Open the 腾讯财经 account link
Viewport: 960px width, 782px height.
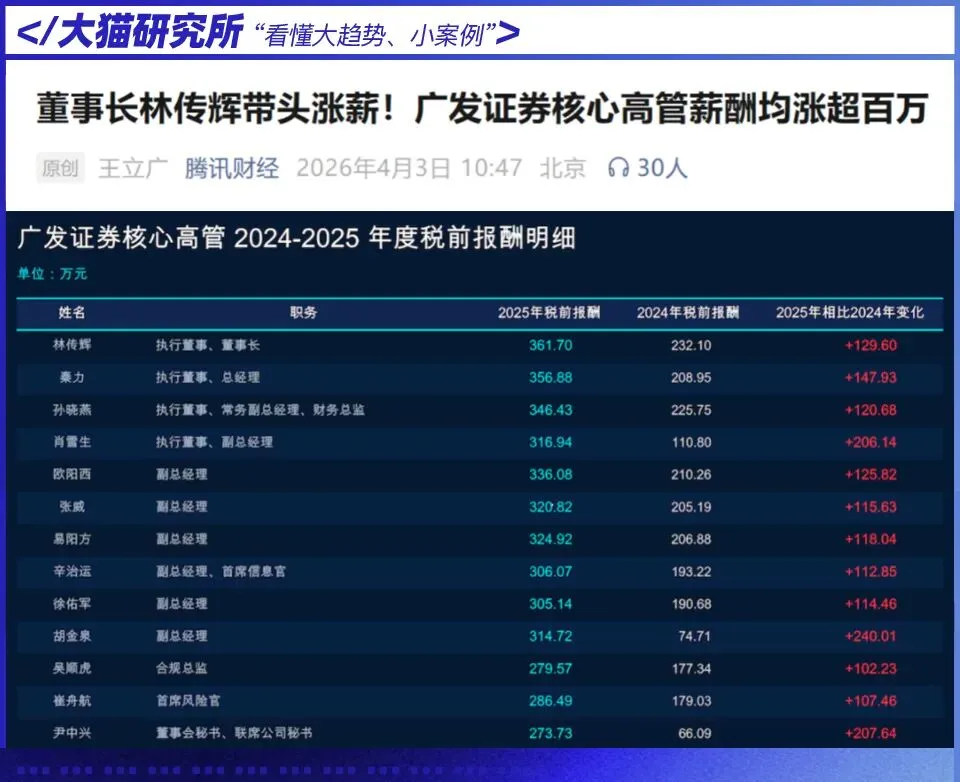click(x=232, y=168)
